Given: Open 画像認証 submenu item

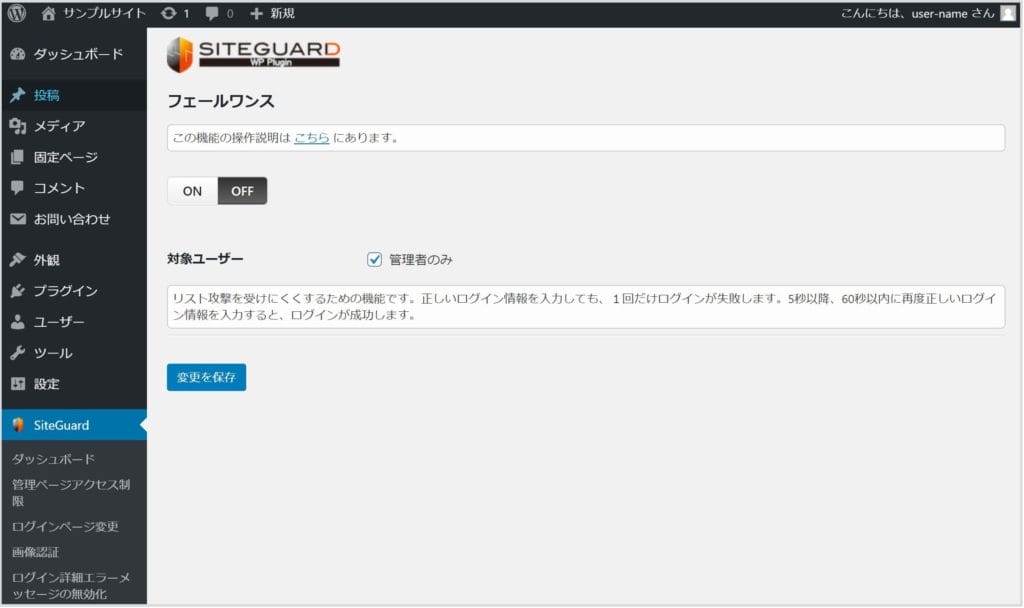Looking at the screenshot, I should tap(35, 552).
